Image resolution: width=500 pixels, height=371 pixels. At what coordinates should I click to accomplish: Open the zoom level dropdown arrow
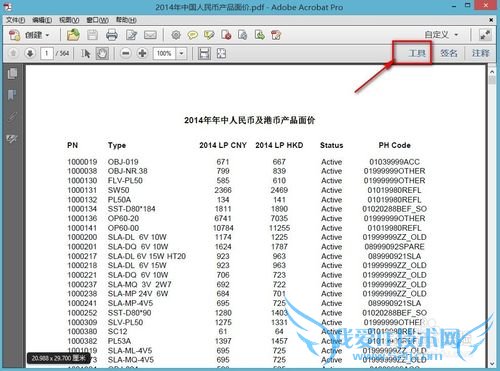(x=181, y=53)
